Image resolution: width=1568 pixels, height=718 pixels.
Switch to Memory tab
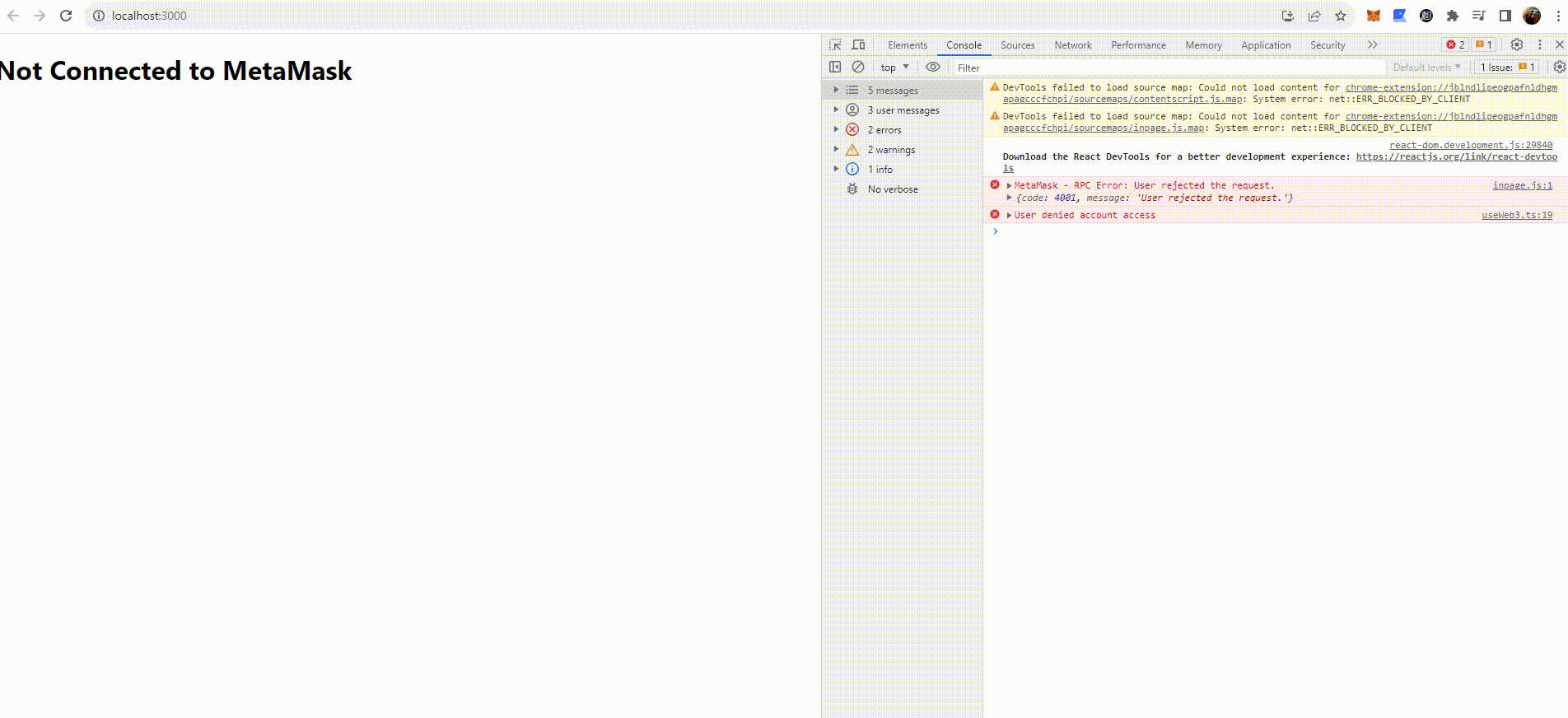click(x=1203, y=45)
